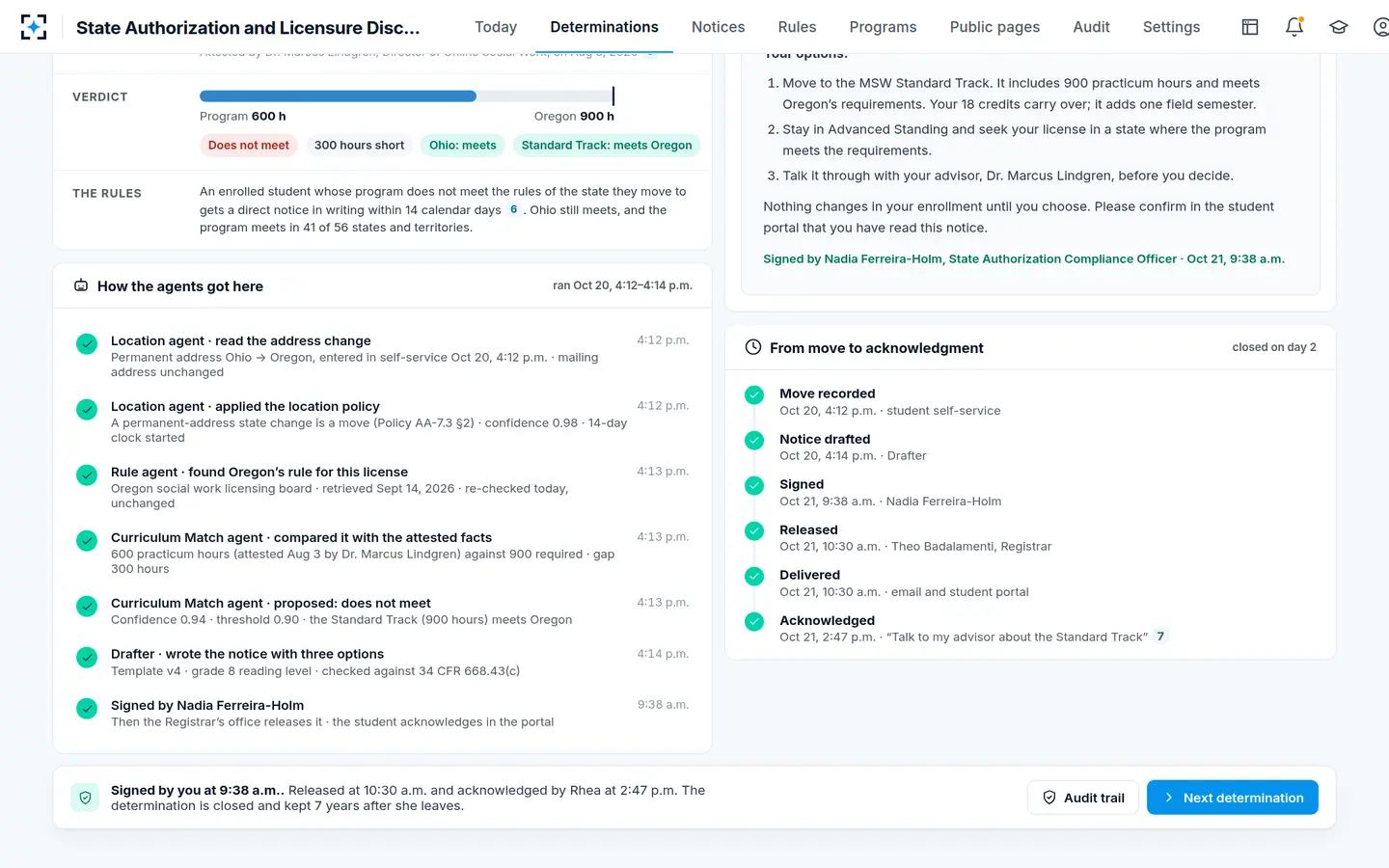Open the notifications bell
The width and height of the screenshot is (1389, 868).
[1294, 27]
